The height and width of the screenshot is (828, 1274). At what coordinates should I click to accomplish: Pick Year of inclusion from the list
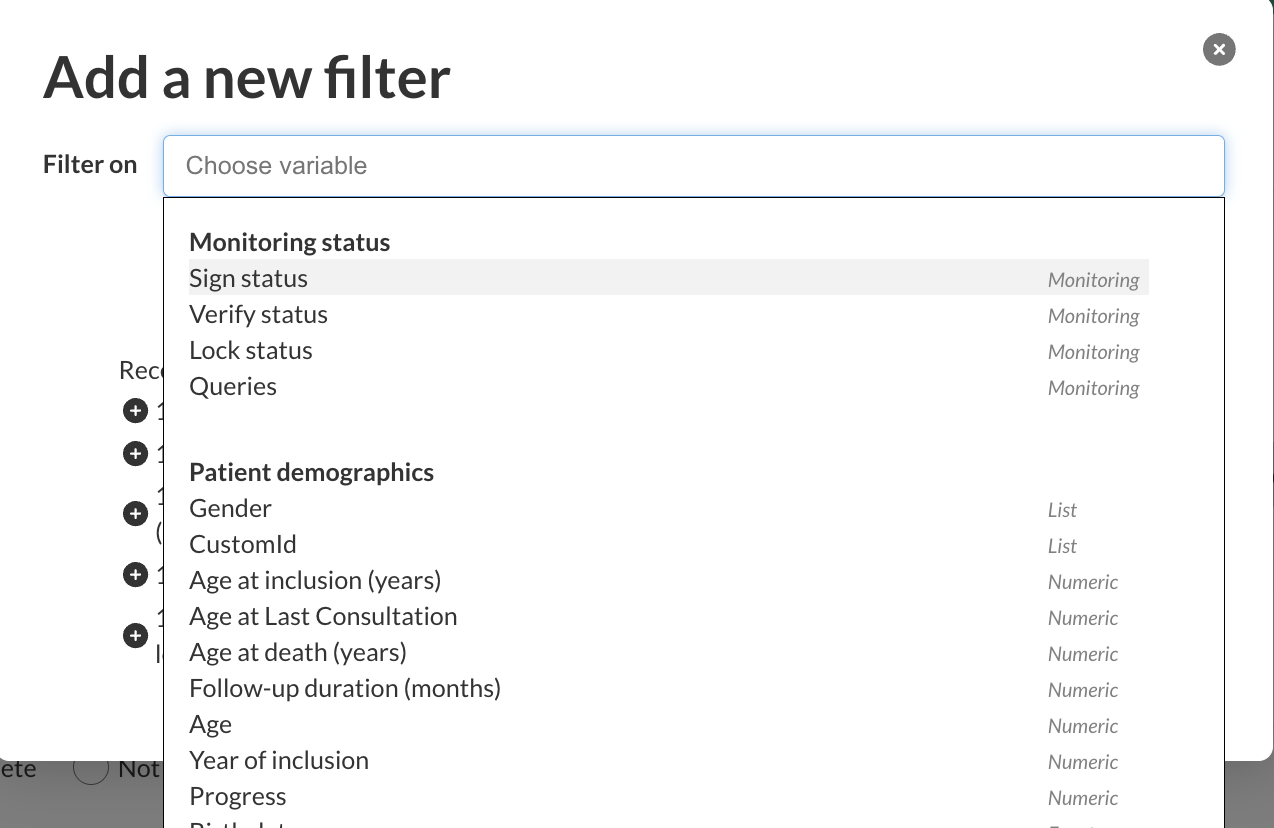[x=279, y=760]
